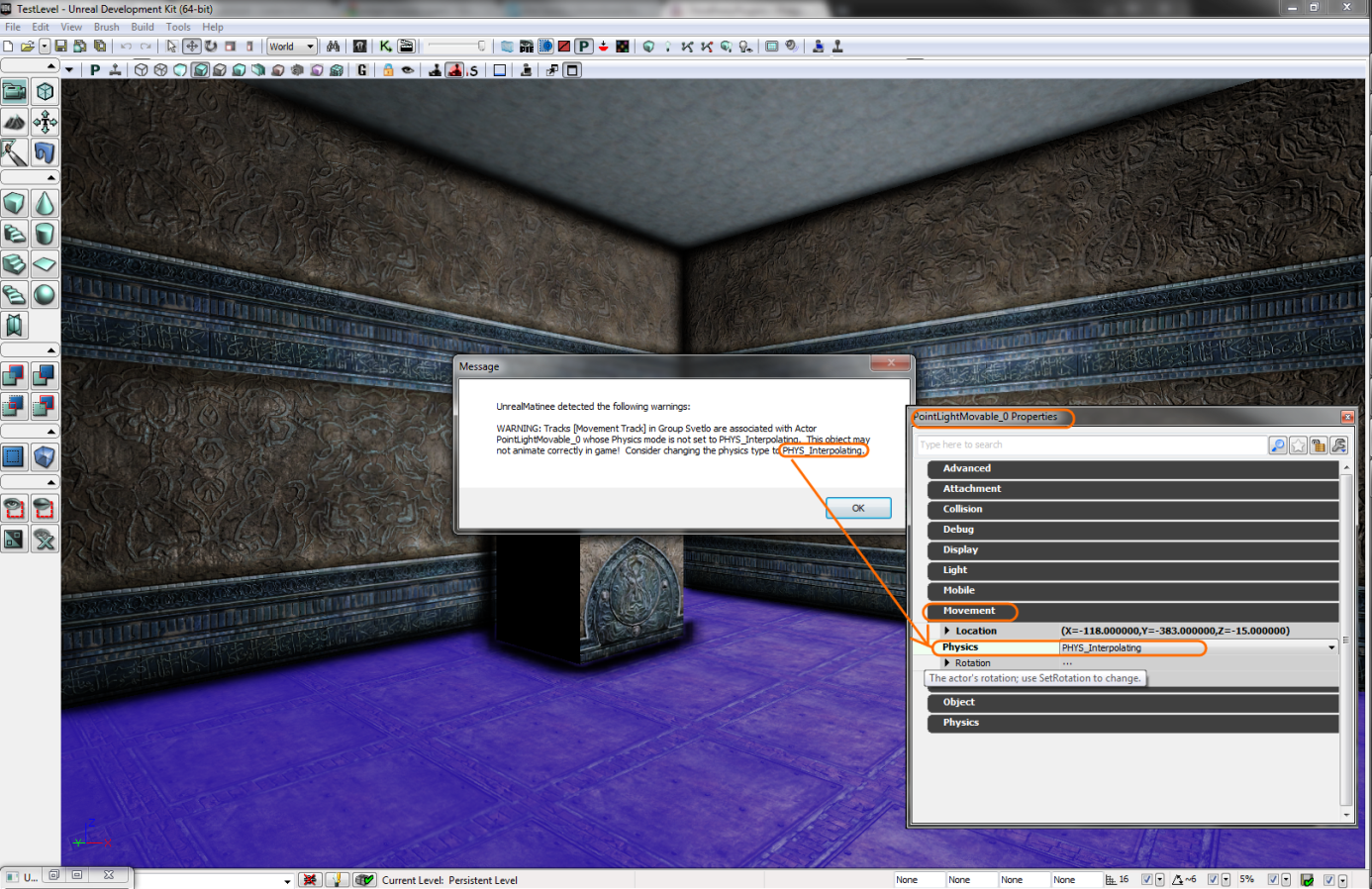Collapse the Movement property category
The width and height of the screenshot is (1372, 889).
pyautogui.click(x=1132, y=611)
